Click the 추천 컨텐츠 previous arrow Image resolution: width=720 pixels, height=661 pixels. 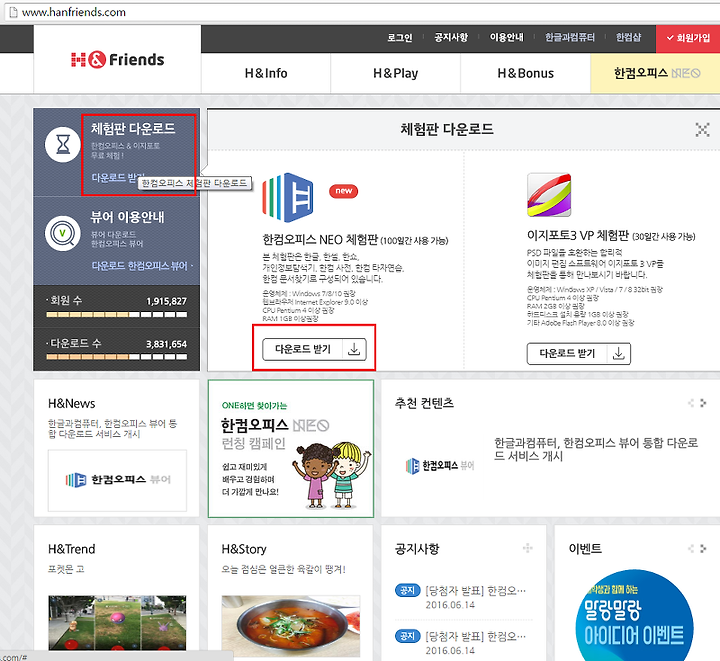(691, 403)
